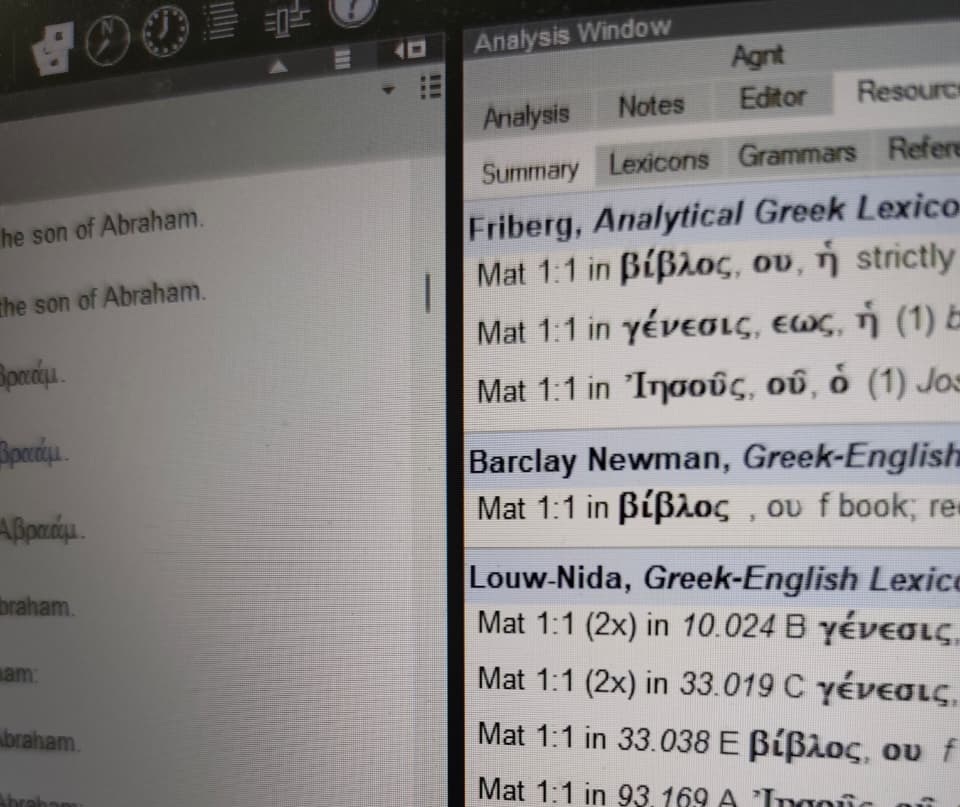Open help with the question mark icon
Viewport: 960px width, 807px height.
pos(355,9)
